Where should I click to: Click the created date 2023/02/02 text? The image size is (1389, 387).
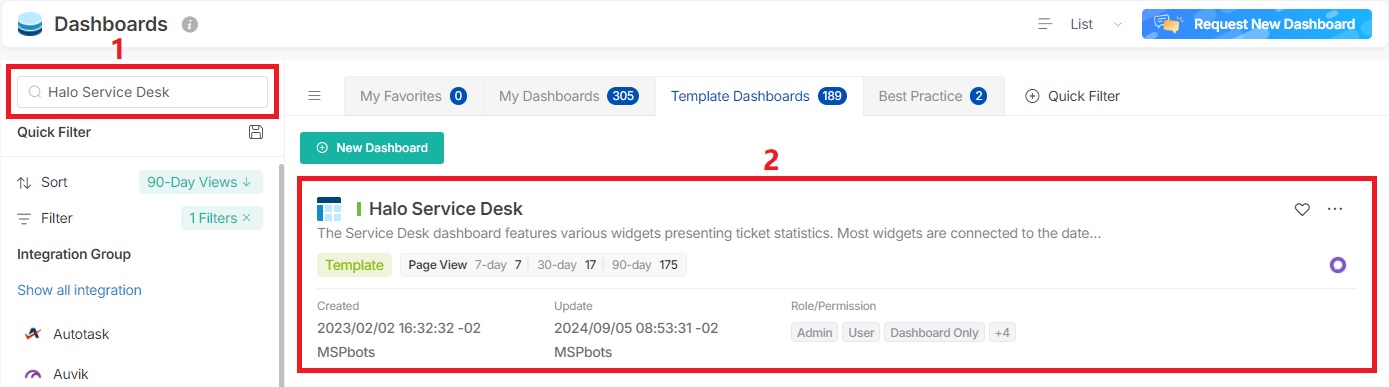tap(399, 328)
